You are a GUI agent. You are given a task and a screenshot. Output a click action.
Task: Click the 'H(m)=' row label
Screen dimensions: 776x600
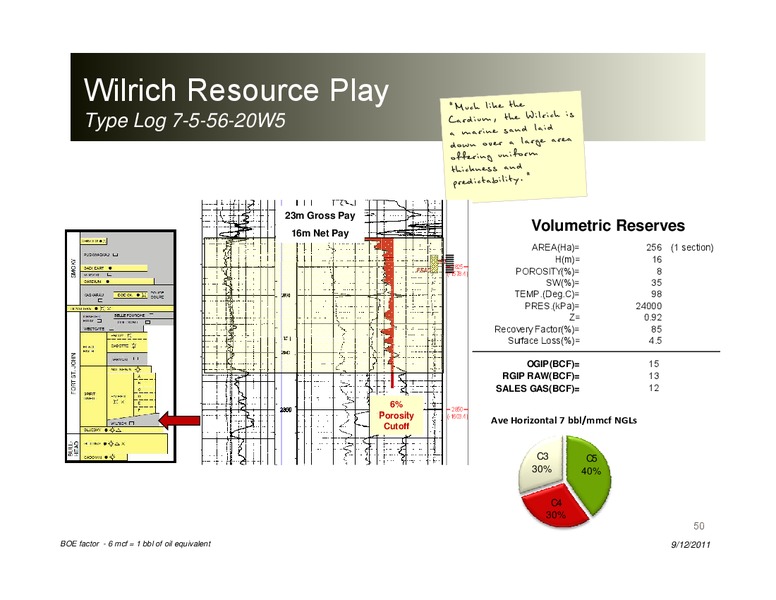tap(567, 259)
